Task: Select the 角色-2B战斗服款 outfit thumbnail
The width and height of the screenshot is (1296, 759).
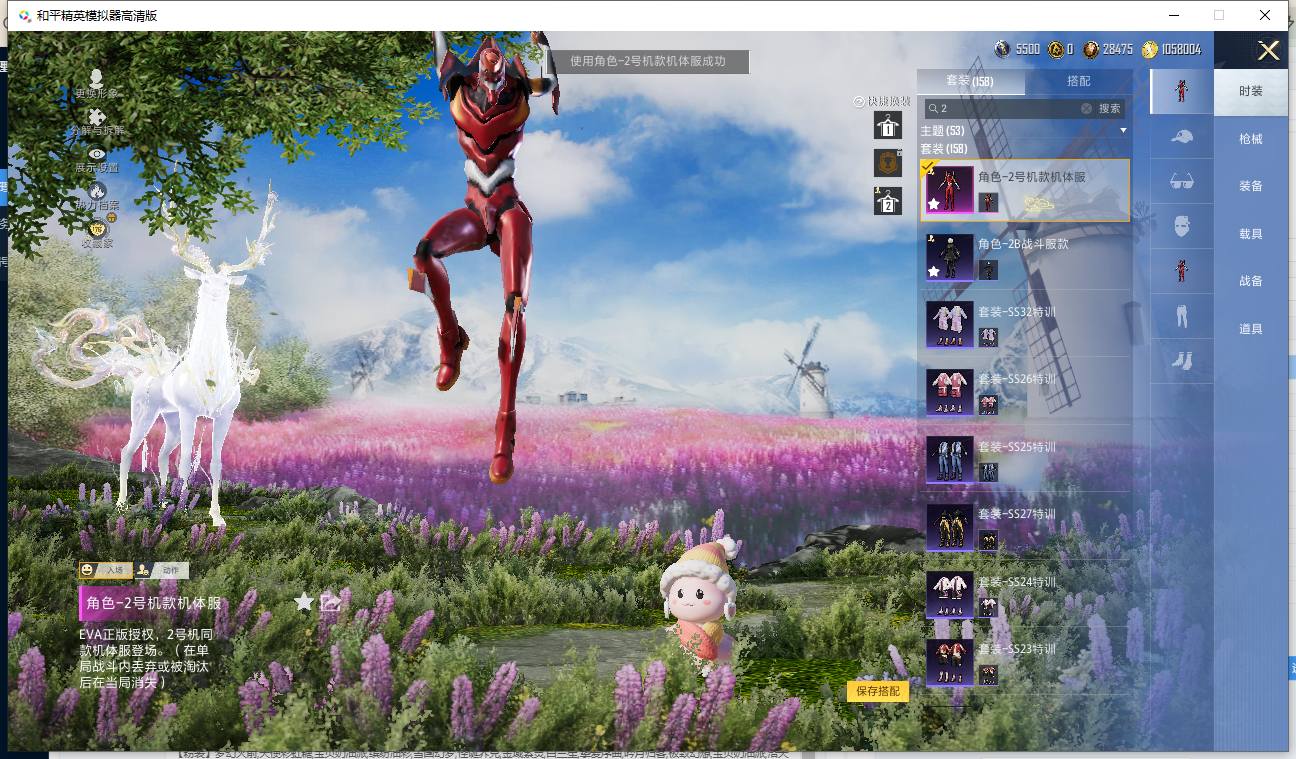Action: 949,257
